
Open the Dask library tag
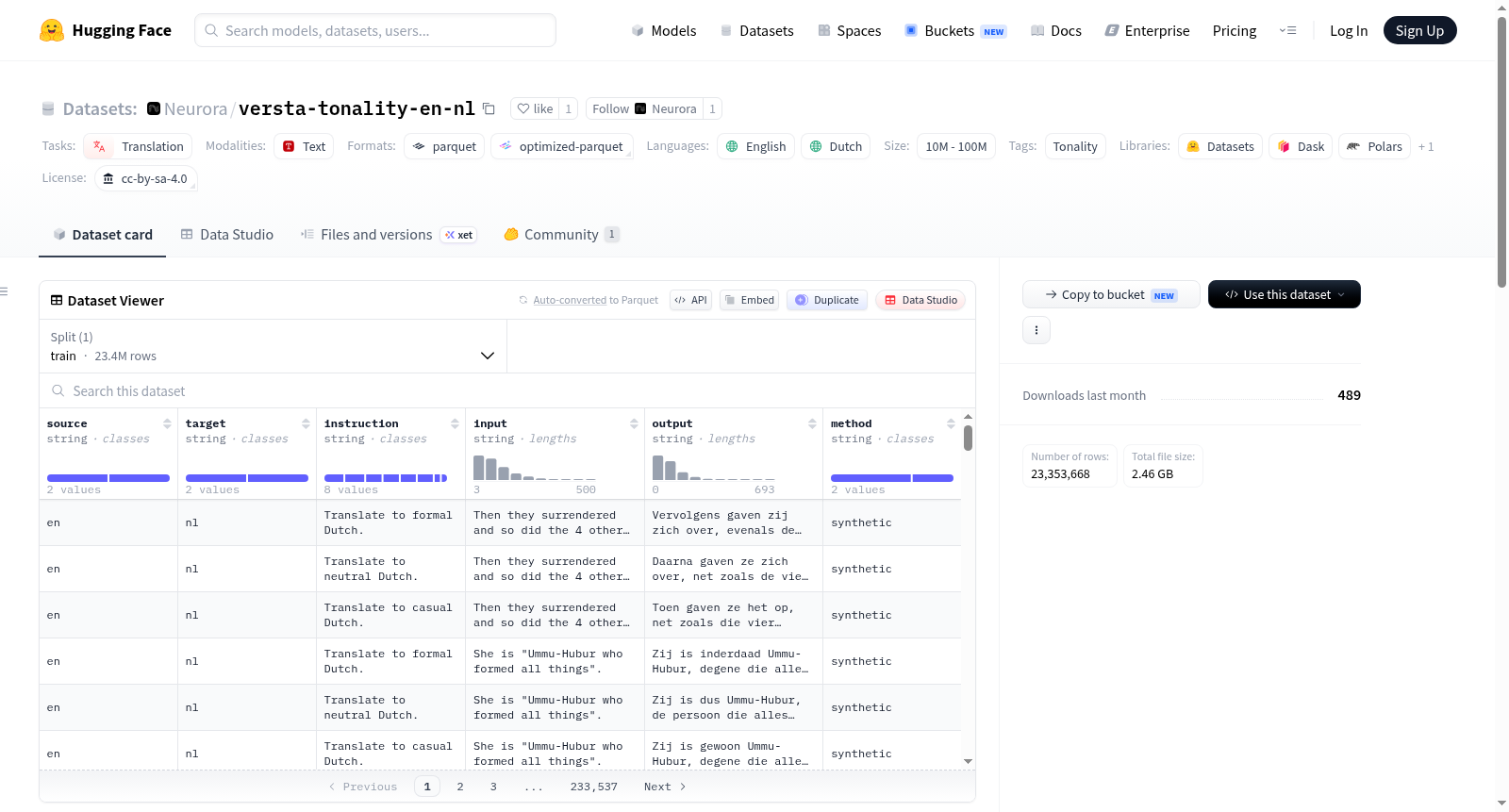(1301, 146)
